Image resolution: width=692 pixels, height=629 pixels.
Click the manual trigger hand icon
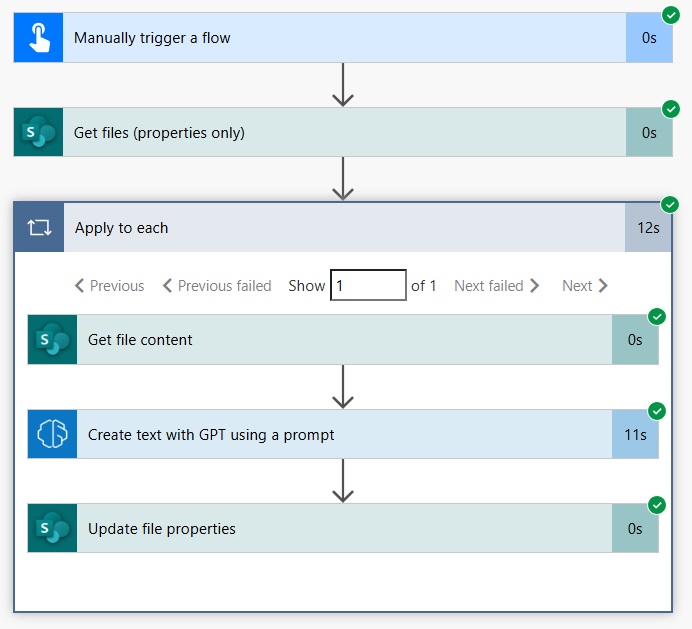click(x=38, y=38)
